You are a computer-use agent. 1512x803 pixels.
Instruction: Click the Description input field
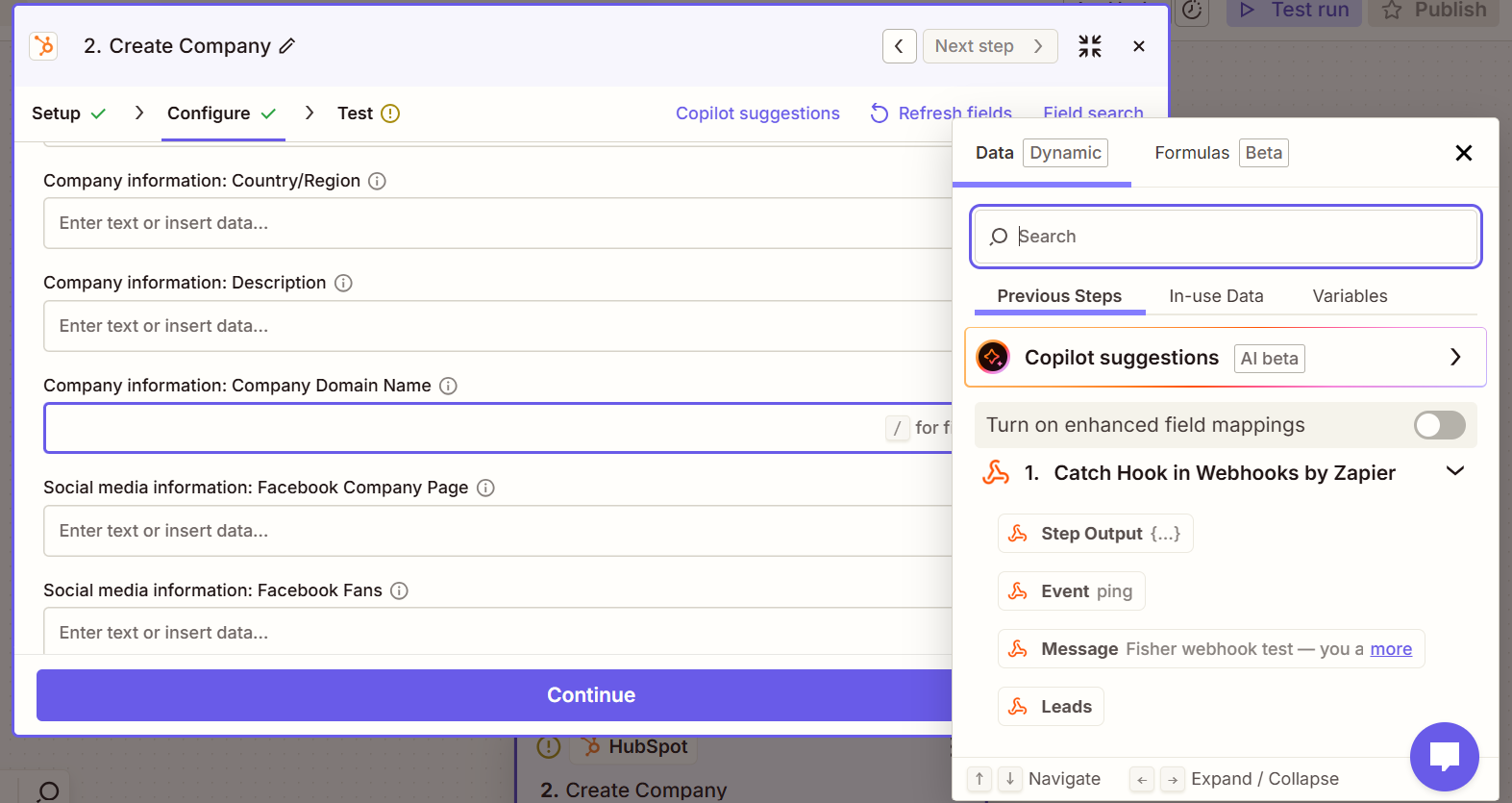498,326
